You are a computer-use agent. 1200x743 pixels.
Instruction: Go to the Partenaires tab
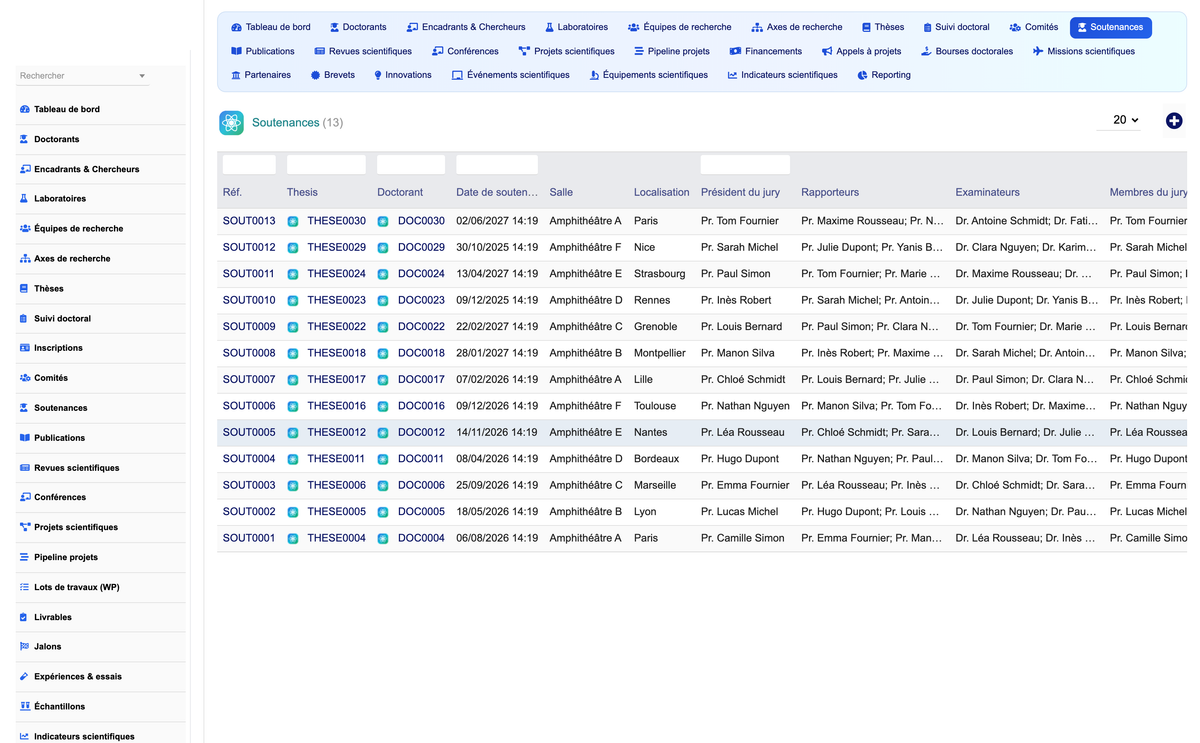260,75
